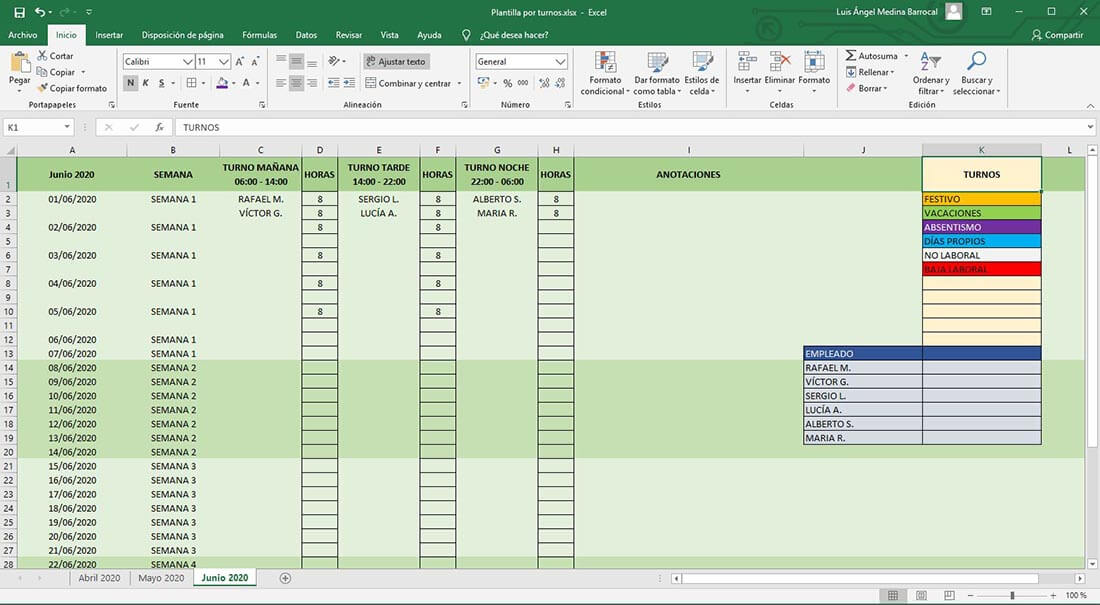Open Ordenar y filtrar menu
The width and height of the screenshot is (1100, 605).
(931, 73)
